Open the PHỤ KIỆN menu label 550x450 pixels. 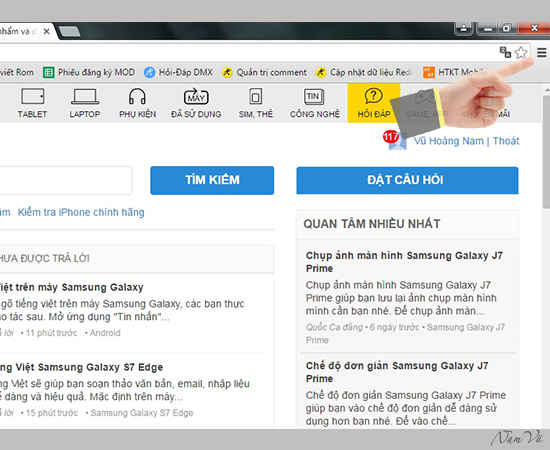[x=138, y=114]
